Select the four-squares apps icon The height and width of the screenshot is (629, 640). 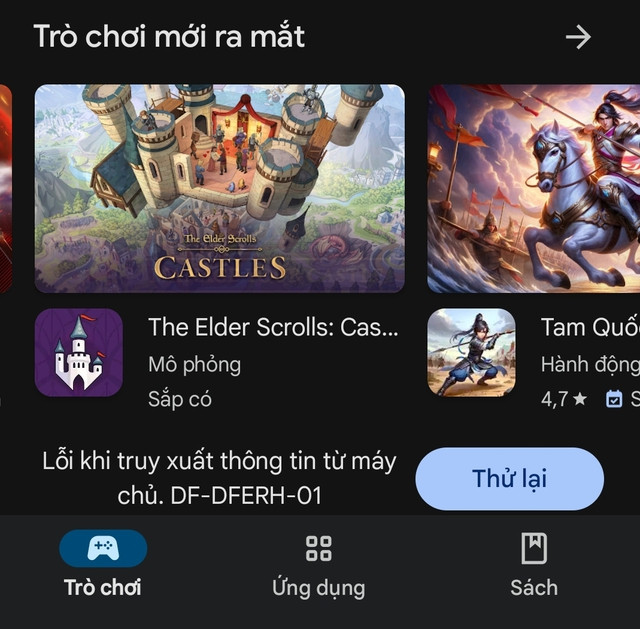click(319, 548)
